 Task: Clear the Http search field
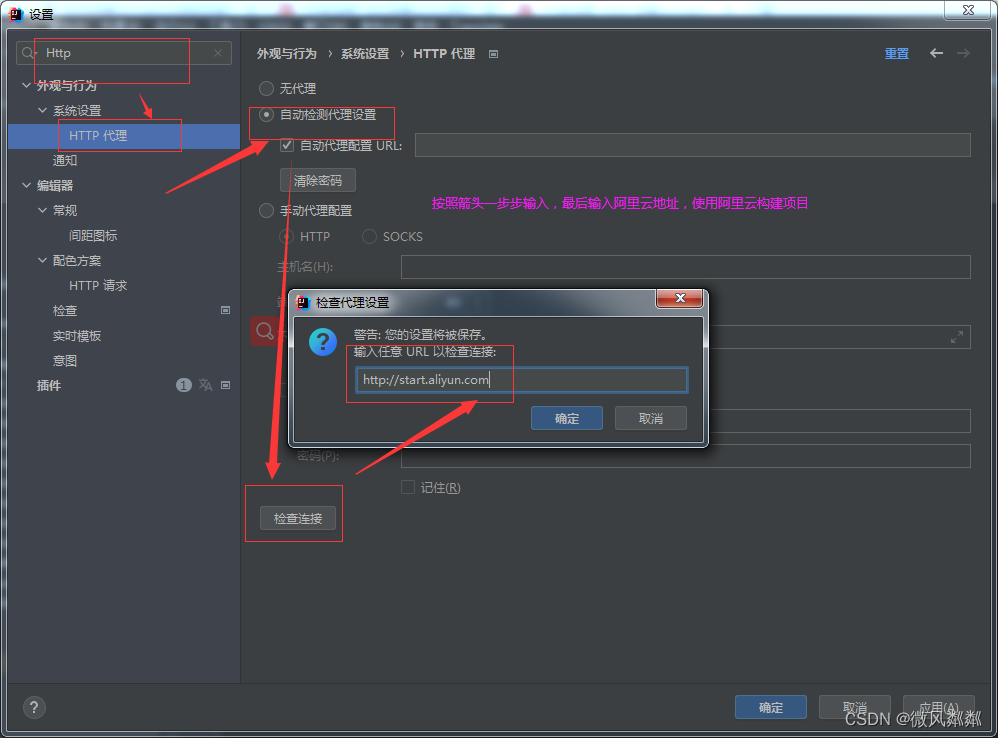click(218, 53)
